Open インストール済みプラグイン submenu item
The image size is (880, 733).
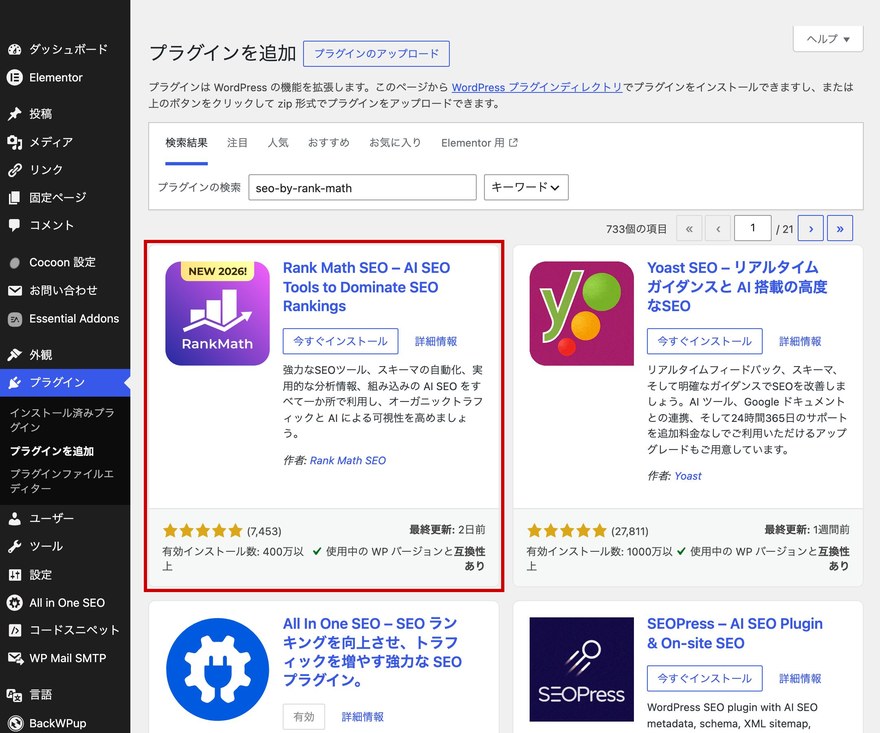pos(62,420)
